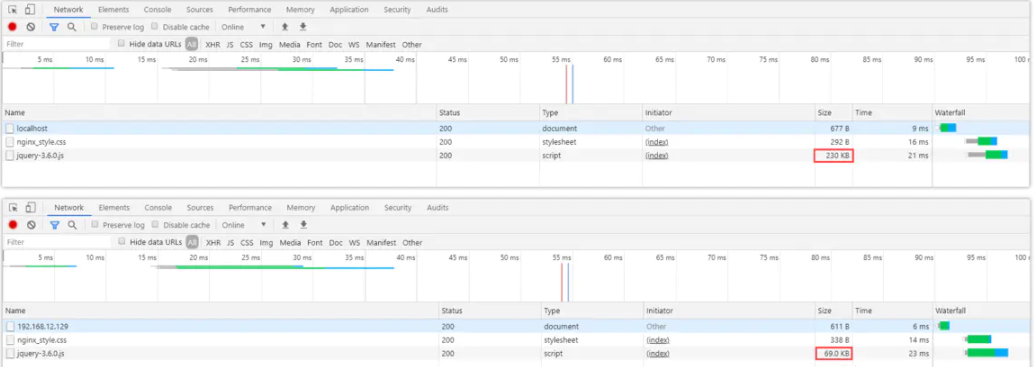Enable Preserve log checkbox in top panel
This screenshot has width=1036, height=367.
point(94,26)
